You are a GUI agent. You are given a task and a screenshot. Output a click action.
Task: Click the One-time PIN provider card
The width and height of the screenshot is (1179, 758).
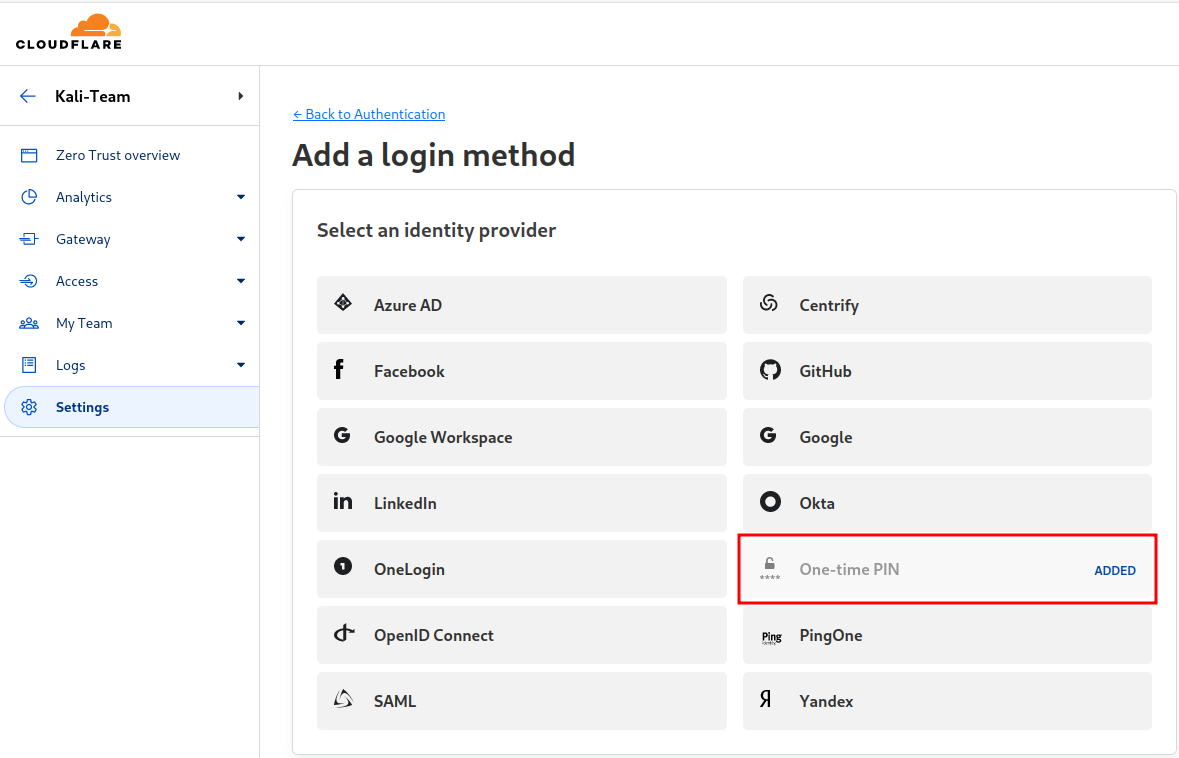point(947,569)
